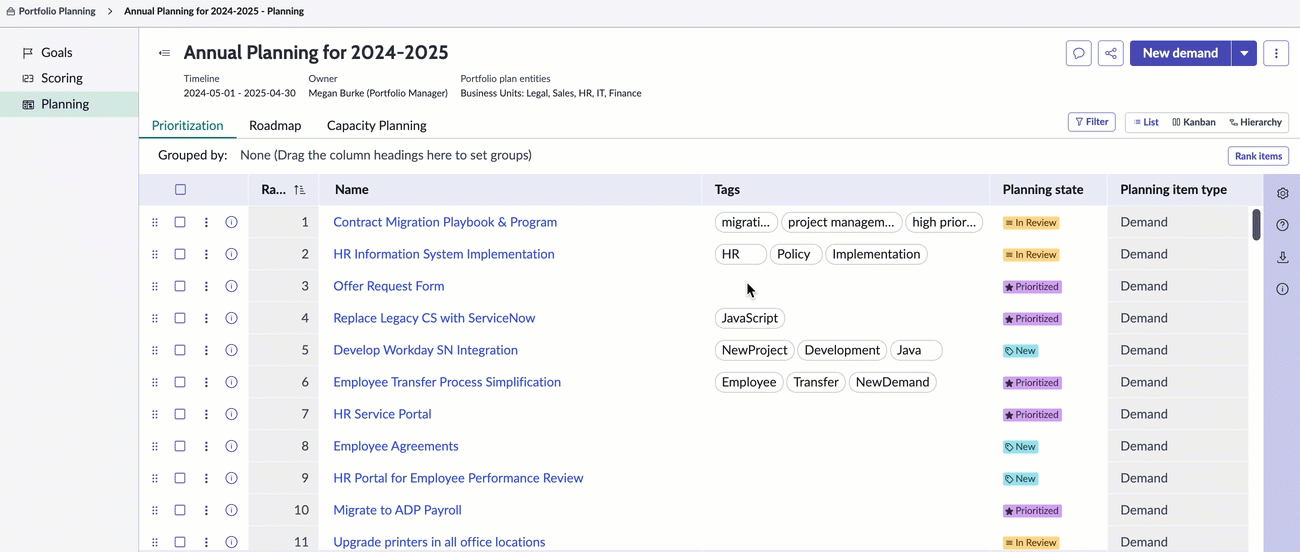Collapse the sidebar using the indent icon
This screenshot has height=552, width=1300.
[164, 53]
